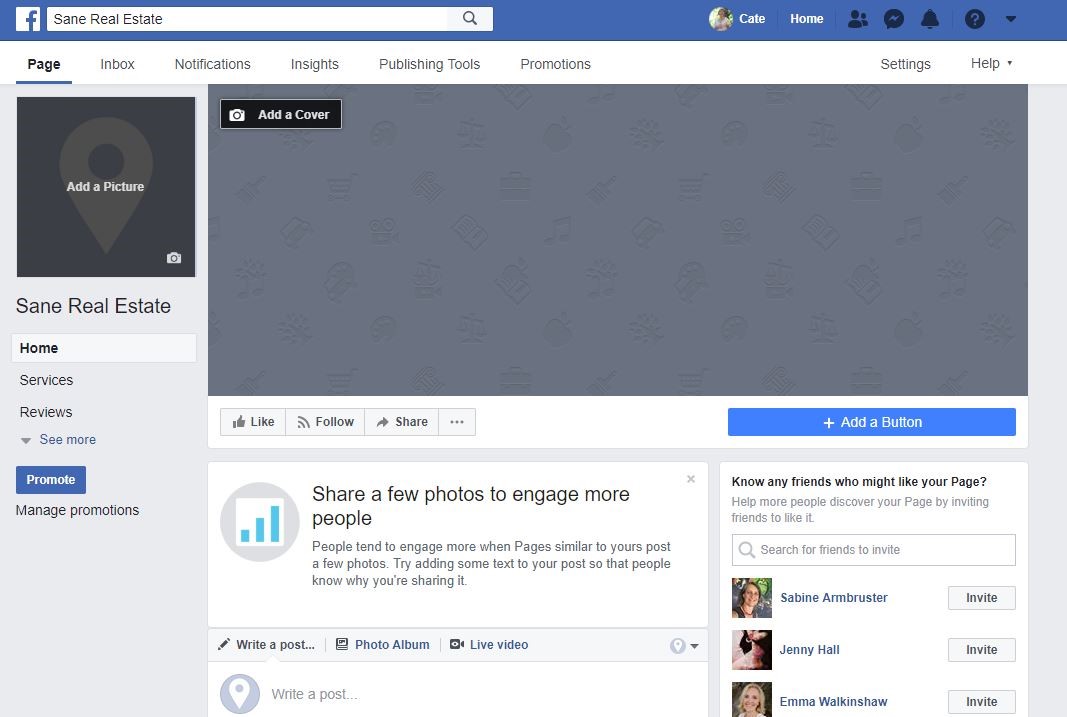
Task: Go to Home in the top bar
Action: pos(806,19)
